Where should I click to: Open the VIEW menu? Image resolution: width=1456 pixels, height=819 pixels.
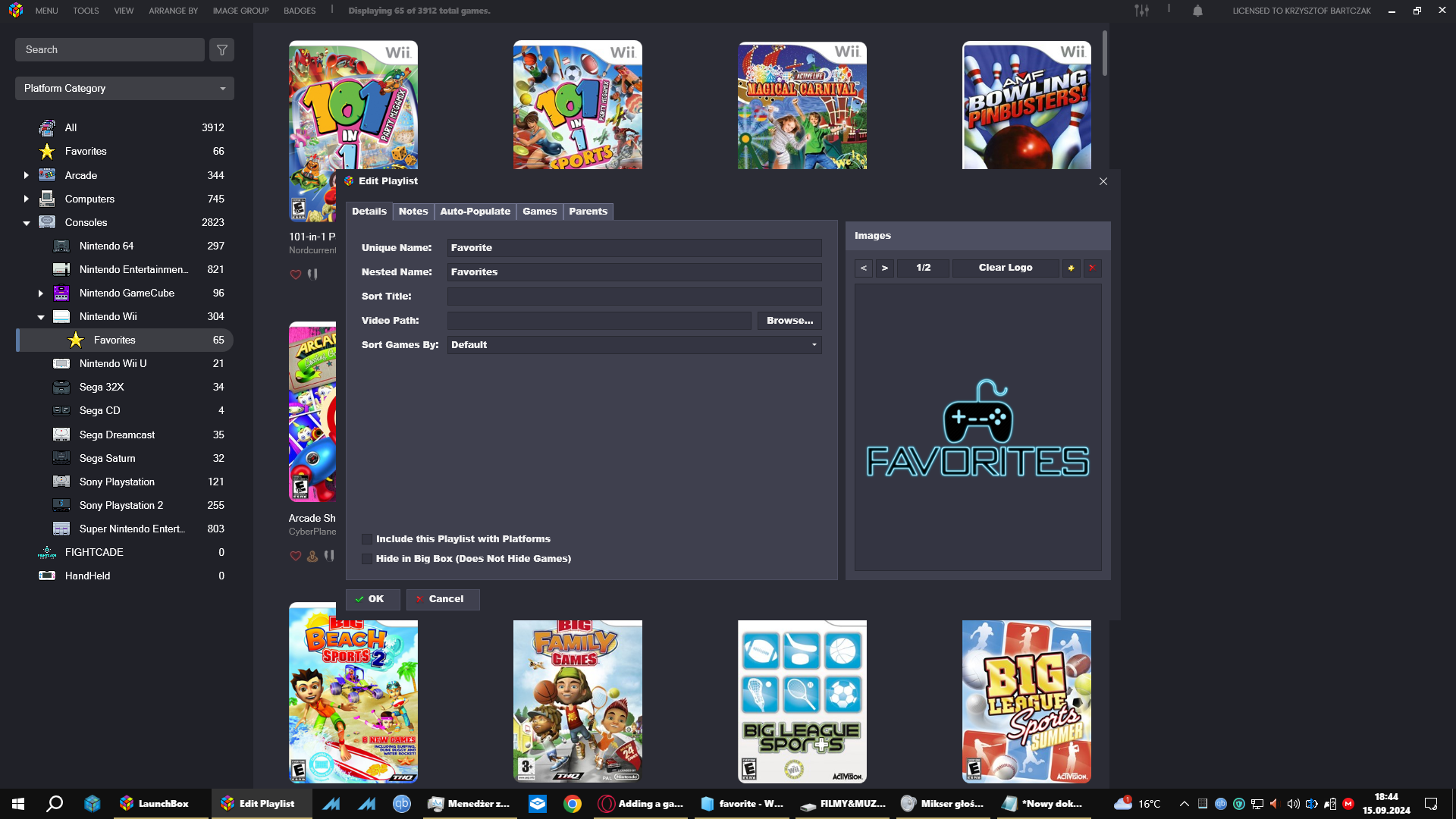(x=124, y=11)
